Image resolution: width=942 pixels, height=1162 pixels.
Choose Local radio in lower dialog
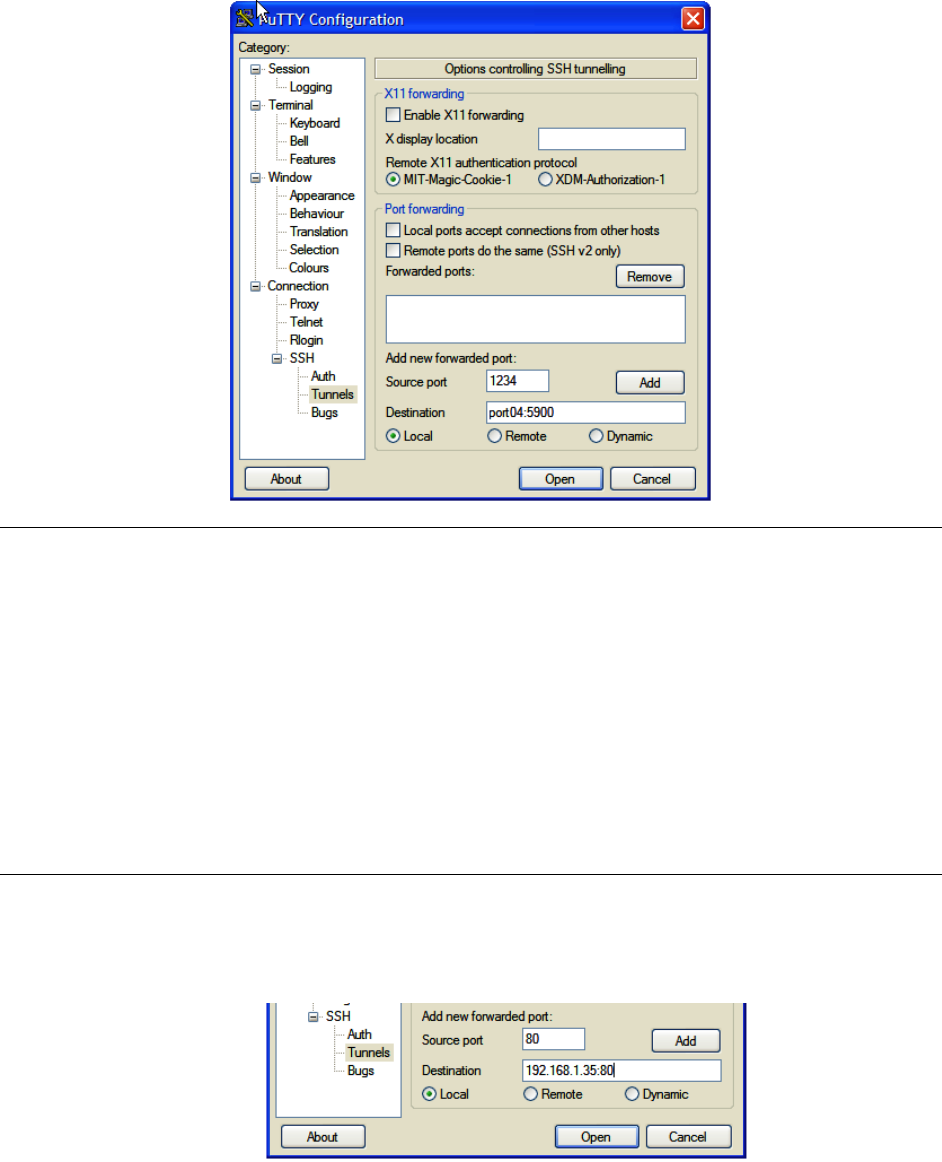point(429,1094)
